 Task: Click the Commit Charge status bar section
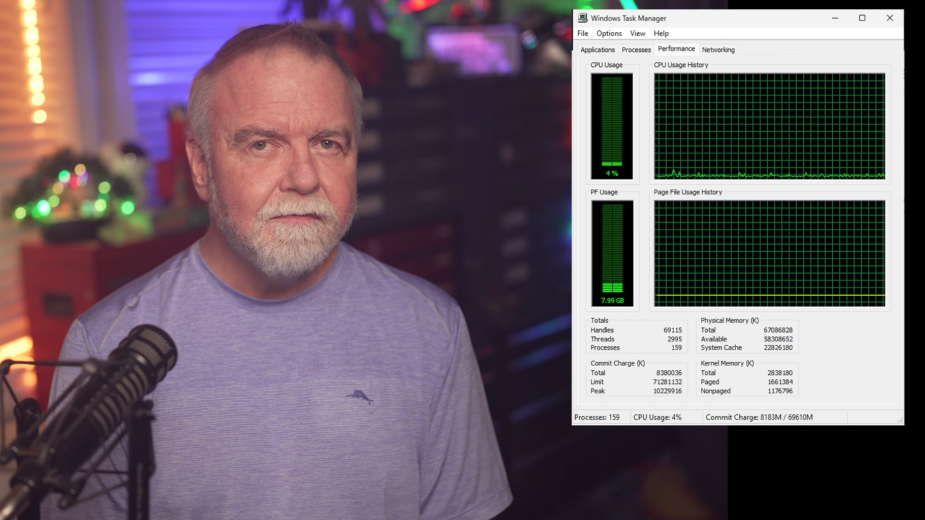pyautogui.click(x=759, y=417)
